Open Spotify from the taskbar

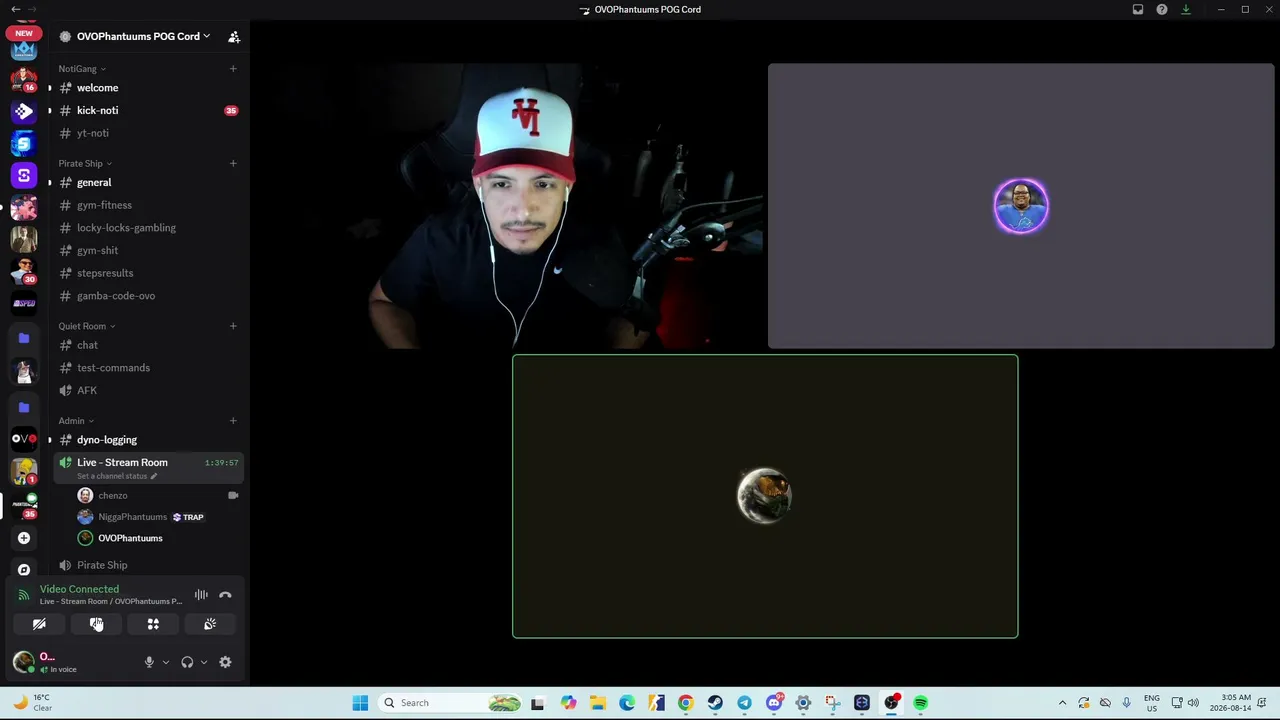click(x=921, y=703)
